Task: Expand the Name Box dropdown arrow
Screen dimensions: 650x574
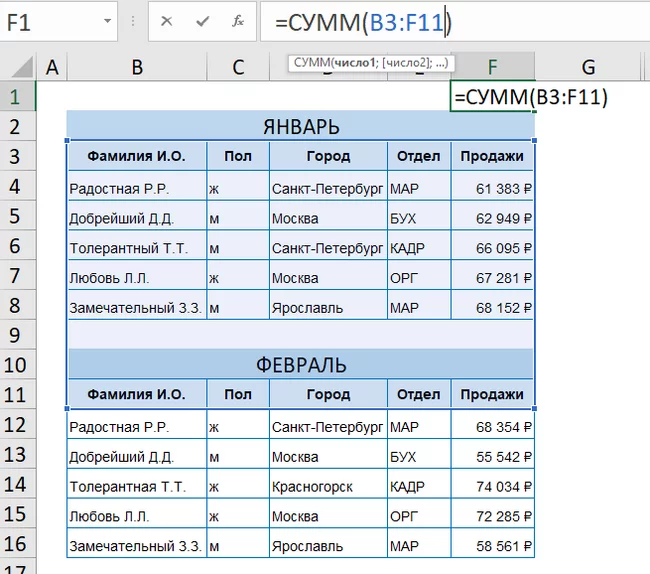Action: (107, 21)
